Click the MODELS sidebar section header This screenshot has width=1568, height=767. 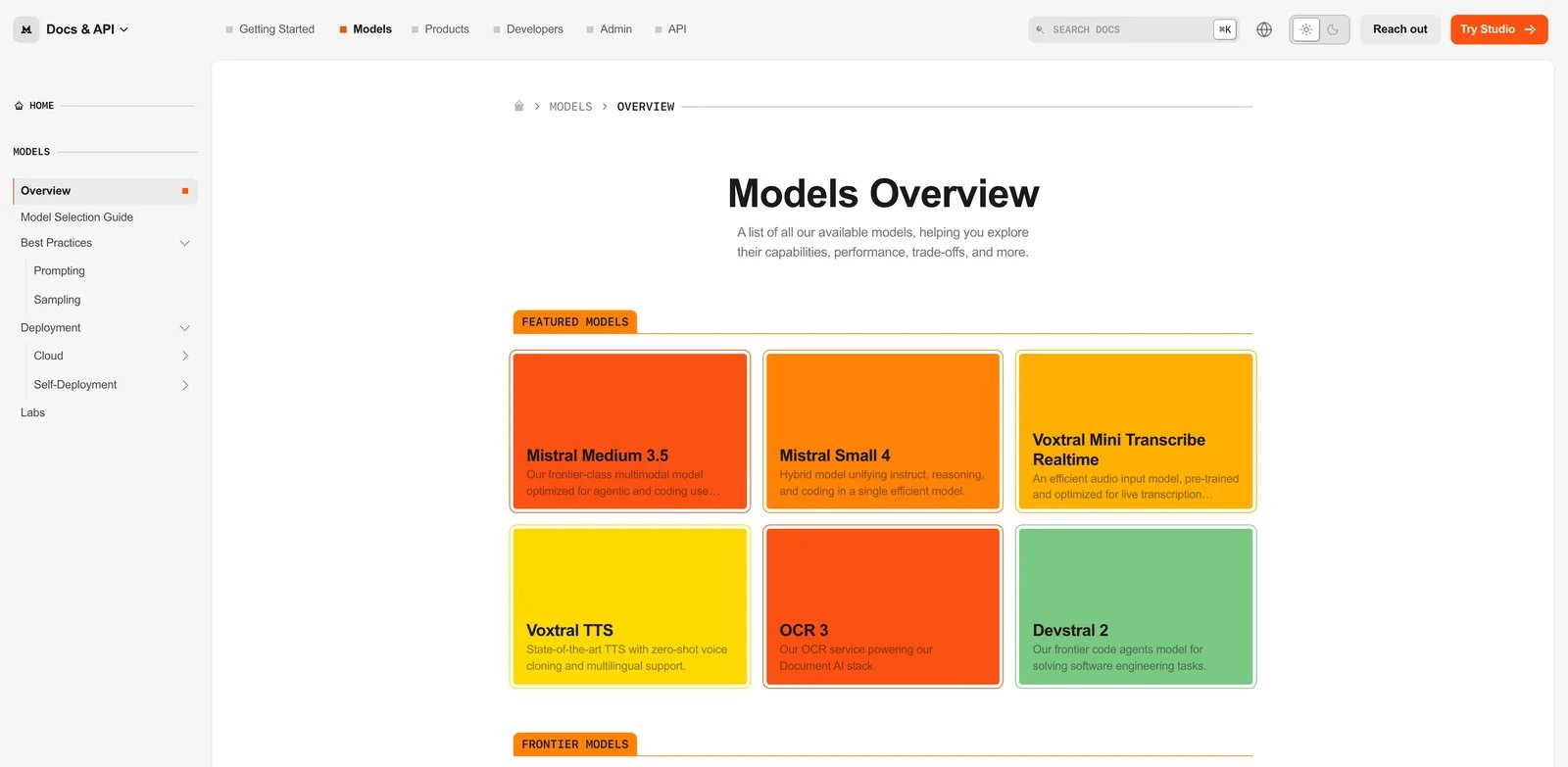click(31, 152)
